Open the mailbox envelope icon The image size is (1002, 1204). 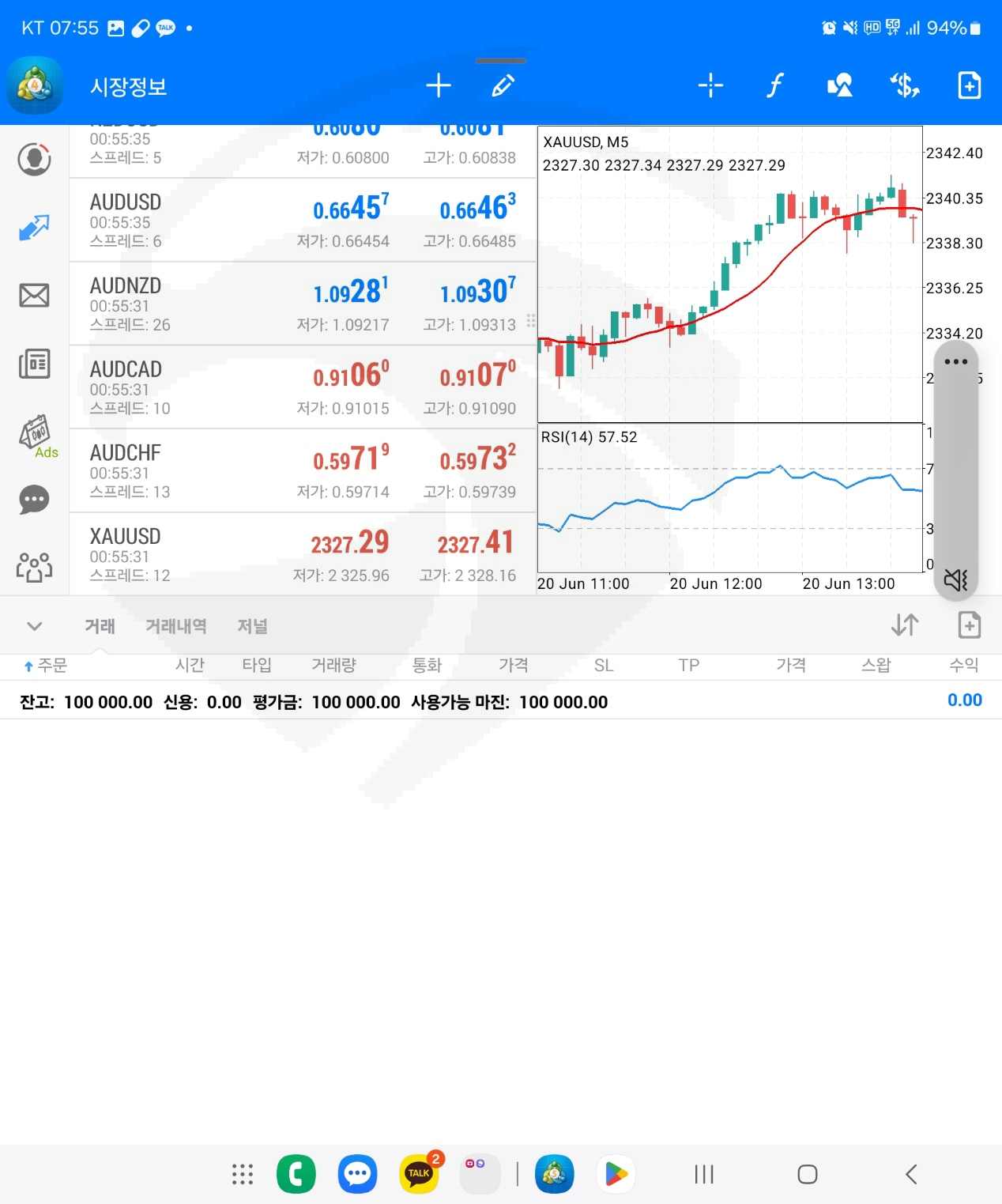pos(34,296)
